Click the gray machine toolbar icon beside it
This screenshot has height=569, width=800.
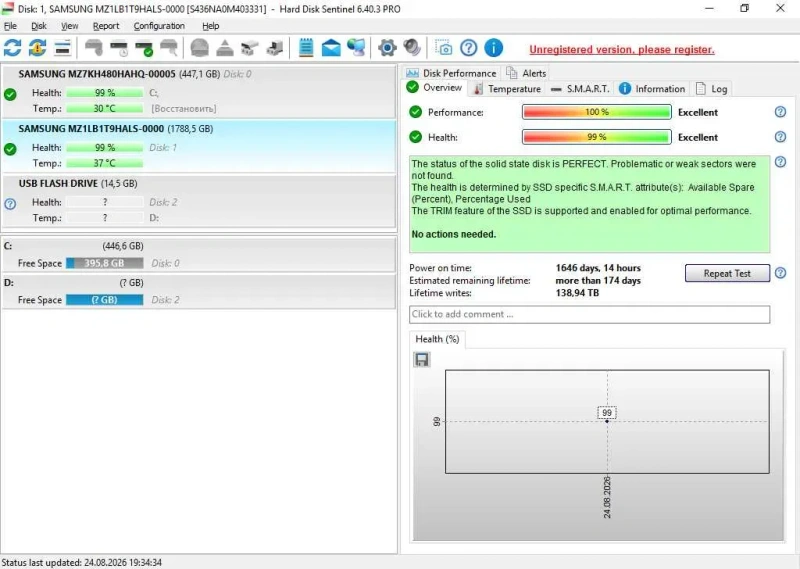click(x=274, y=48)
